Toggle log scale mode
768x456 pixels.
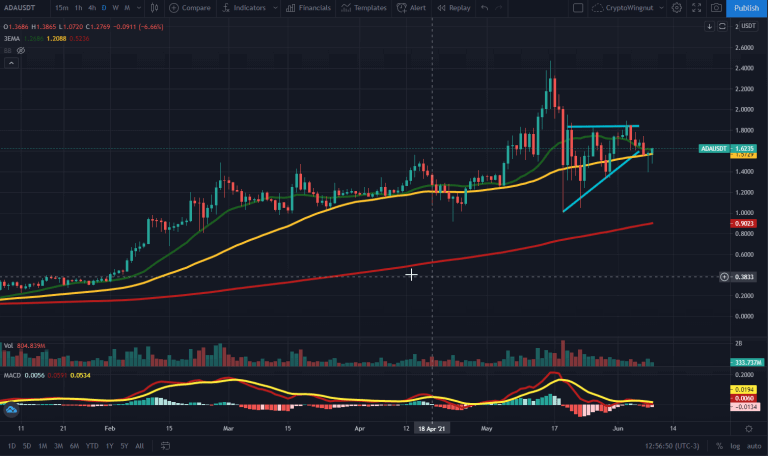[x=735, y=446]
